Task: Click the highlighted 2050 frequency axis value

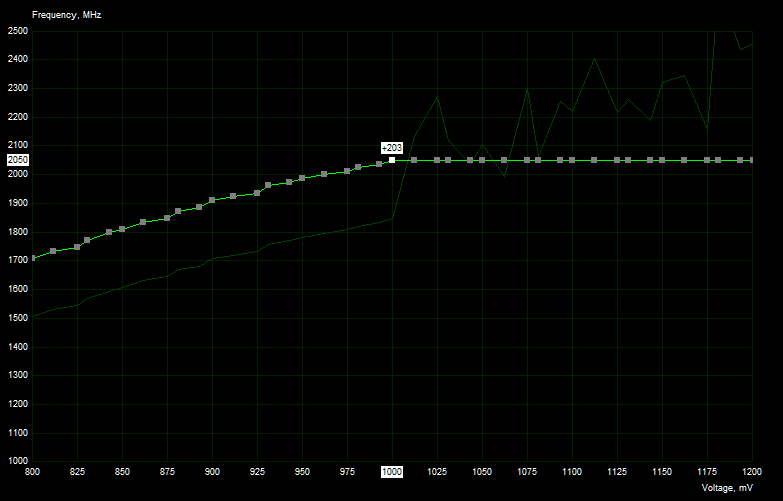Action: 18,160
